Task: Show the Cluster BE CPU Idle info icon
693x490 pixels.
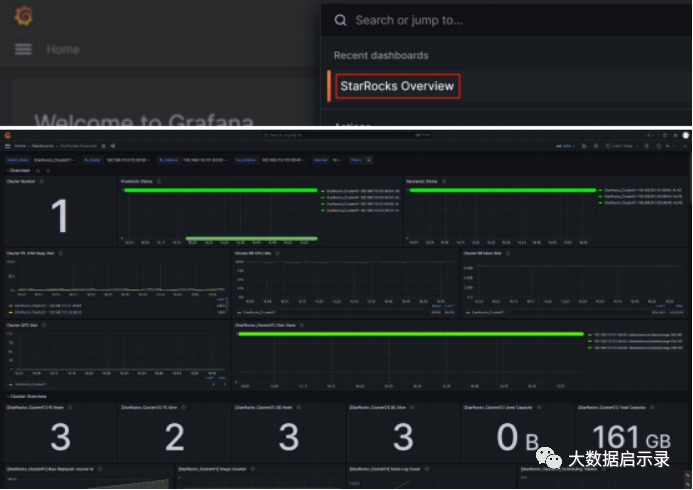Action: pyautogui.click(x=278, y=253)
